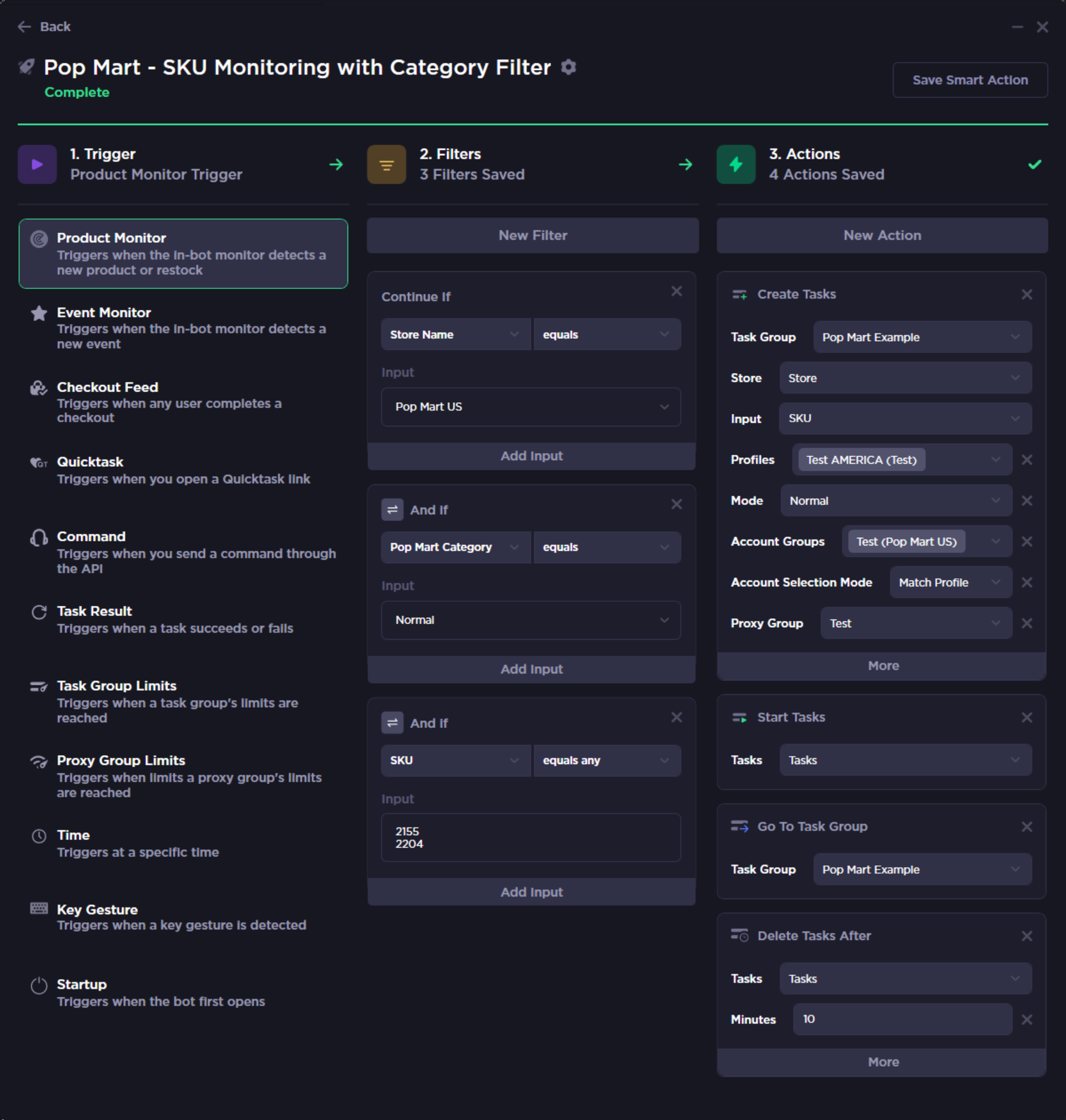Click the Startup power icon trigger

click(x=39, y=986)
